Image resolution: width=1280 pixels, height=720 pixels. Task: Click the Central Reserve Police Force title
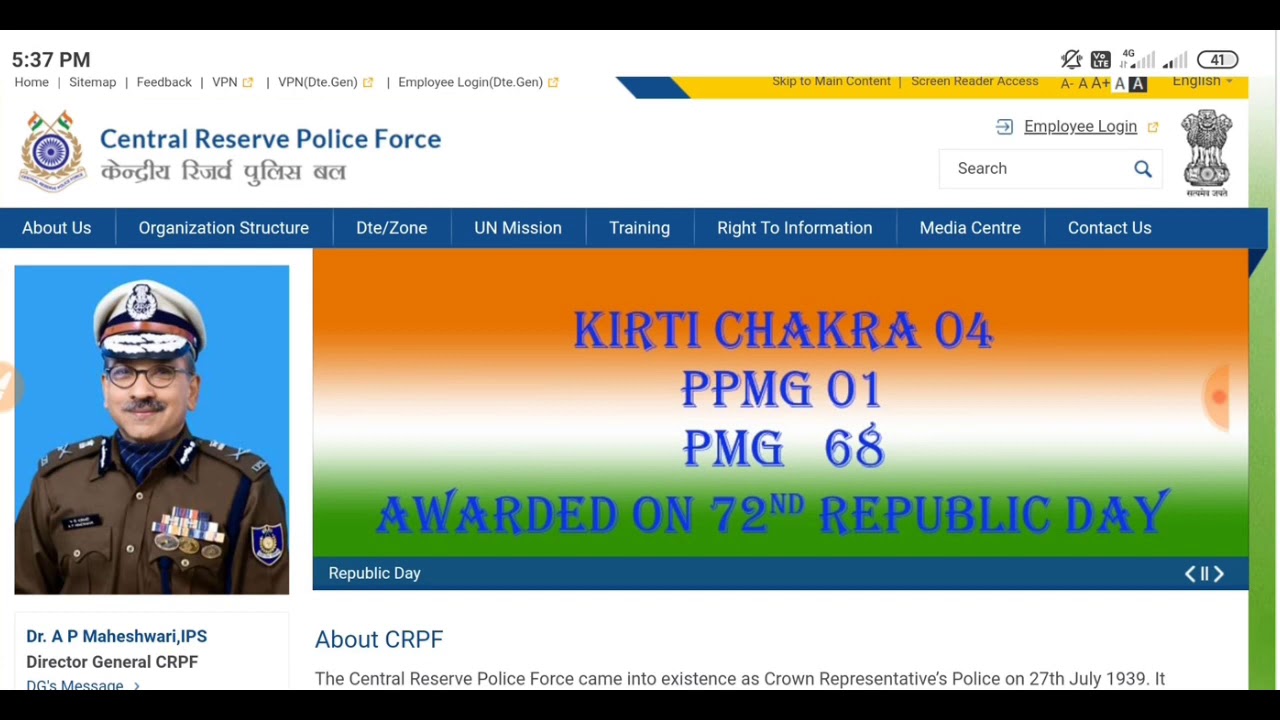pyautogui.click(x=270, y=139)
